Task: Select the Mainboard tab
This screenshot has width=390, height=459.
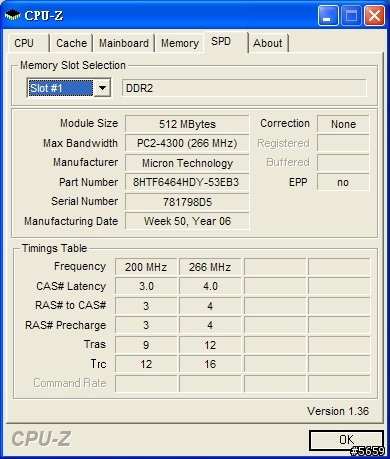Action: pyautogui.click(x=124, y=43)
